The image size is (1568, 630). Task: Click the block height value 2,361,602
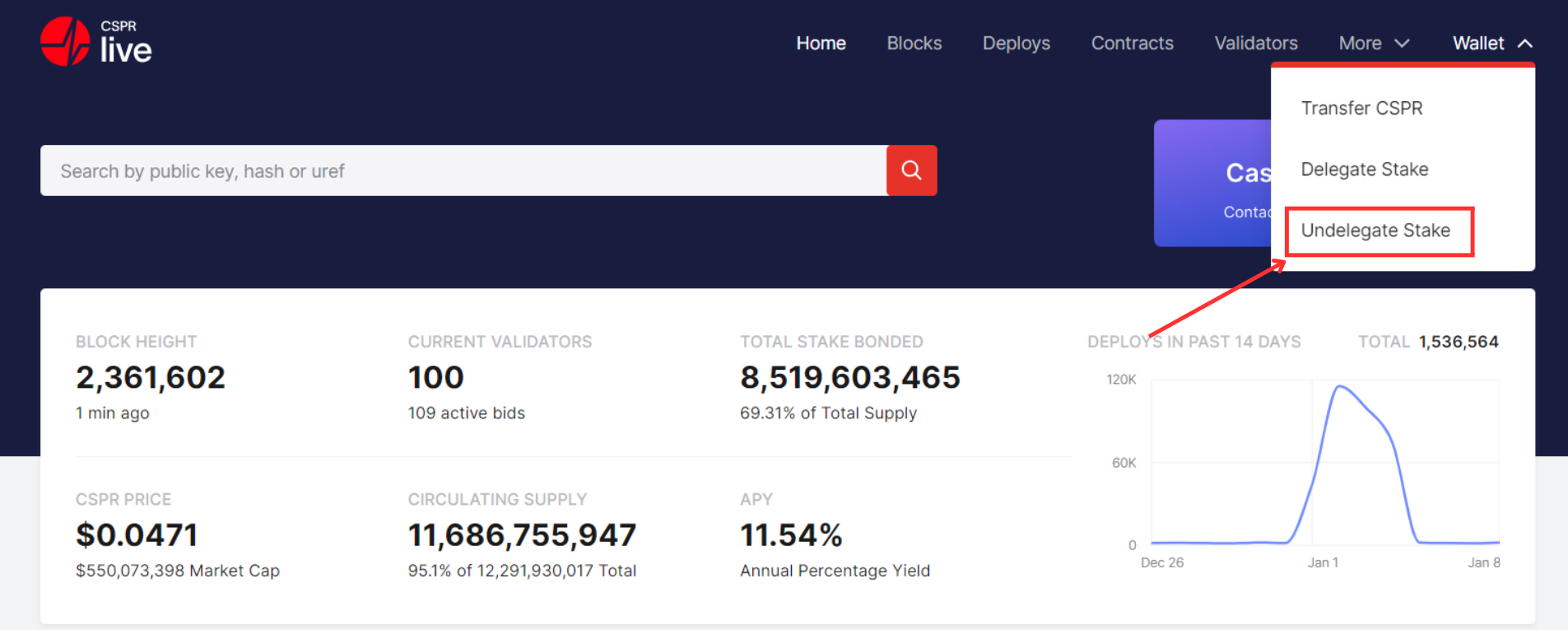point(151,377)
